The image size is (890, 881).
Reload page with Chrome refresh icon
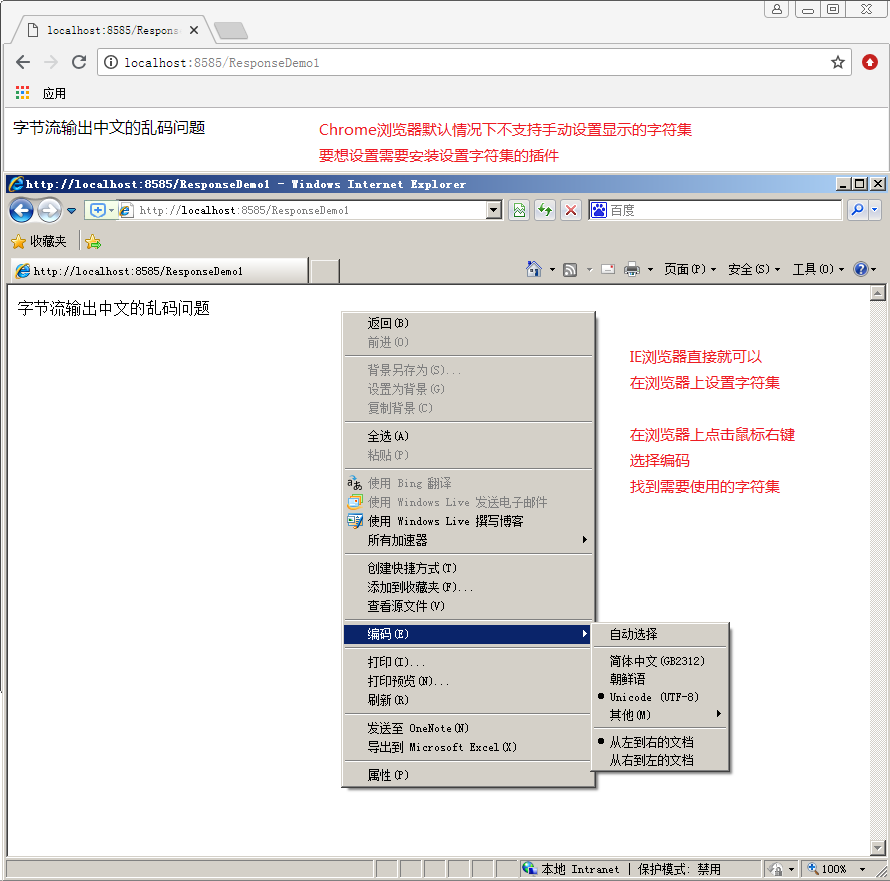[x=79, y=62]
